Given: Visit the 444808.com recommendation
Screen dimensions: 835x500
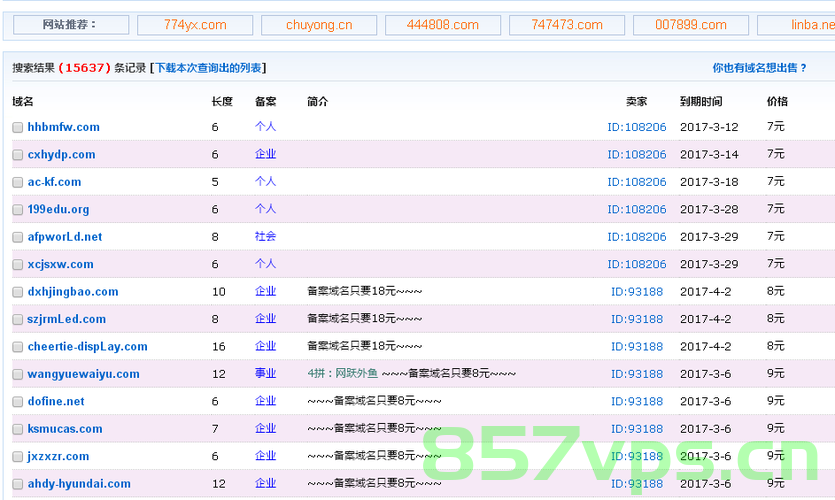Looking at the screenshot, I should [443, 25].
